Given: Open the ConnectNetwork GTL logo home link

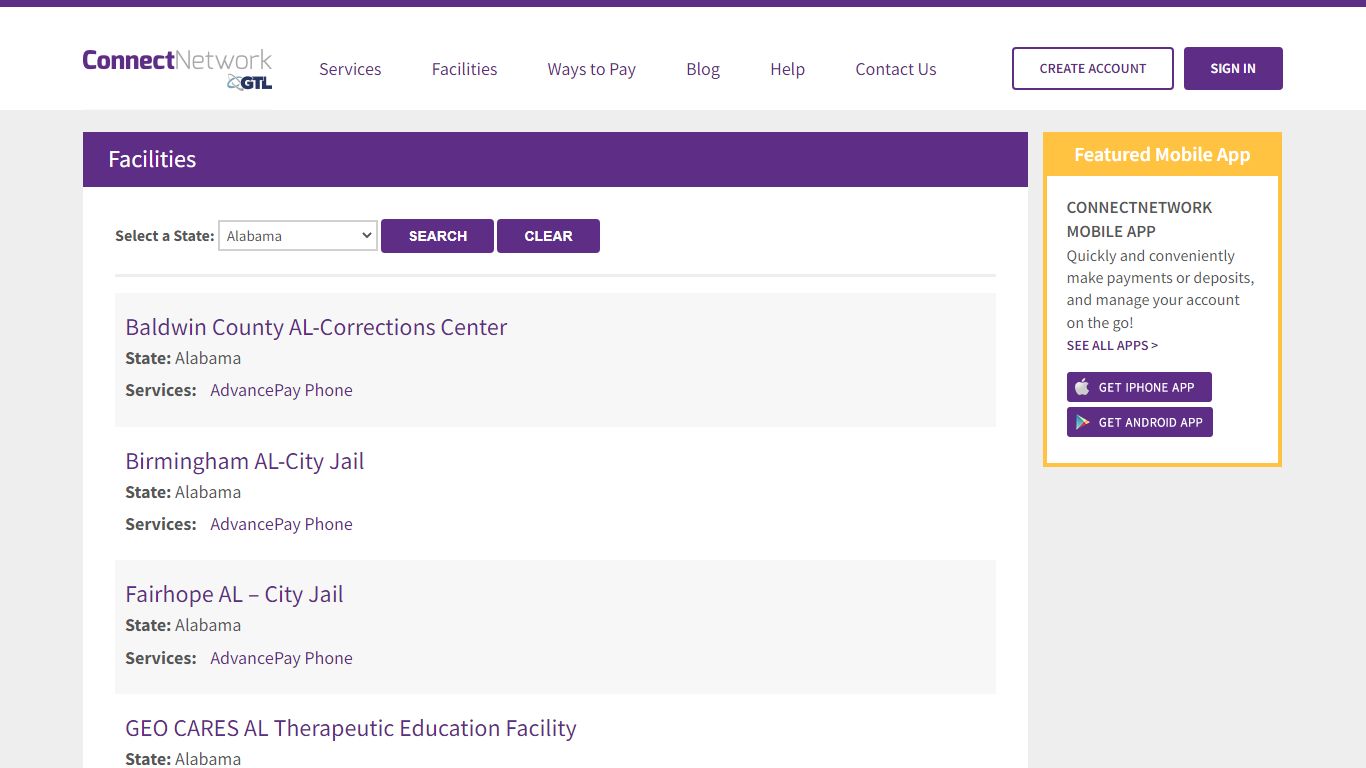Looking at the screenshot, I should [177, 69].
